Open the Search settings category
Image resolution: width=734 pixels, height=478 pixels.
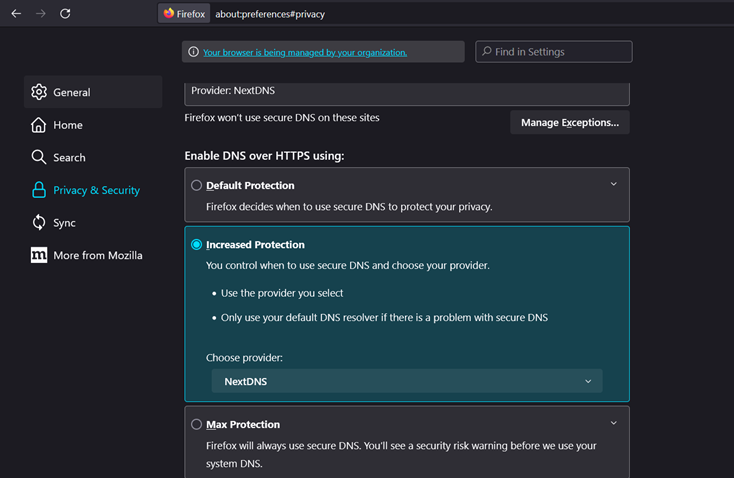(69, 157)
